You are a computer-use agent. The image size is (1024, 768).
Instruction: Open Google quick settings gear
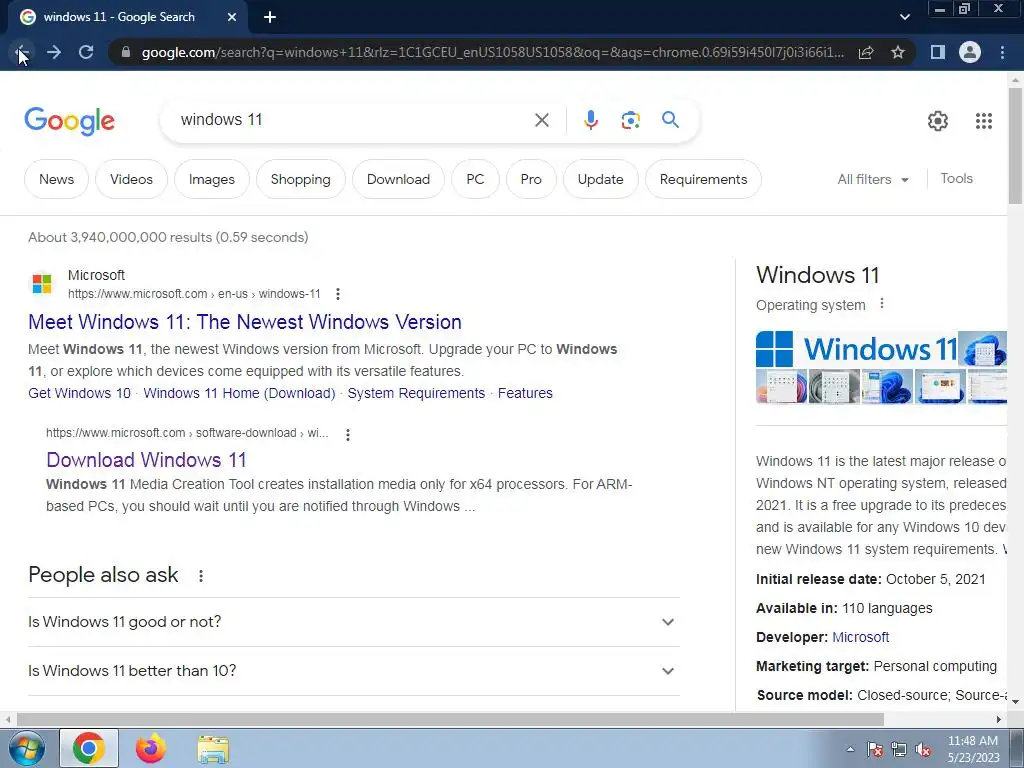[x=938, y=121]
